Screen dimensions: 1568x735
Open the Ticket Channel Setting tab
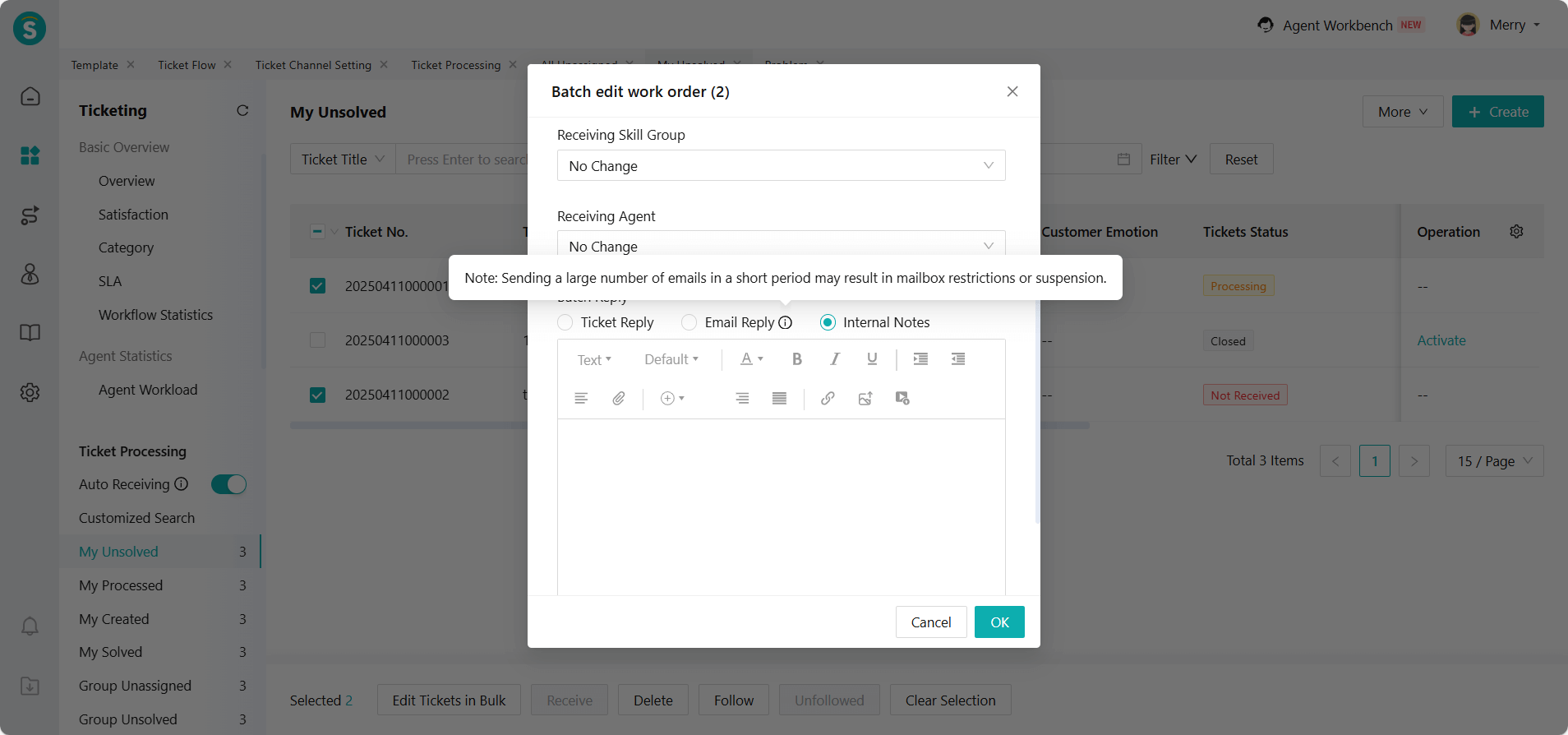click(x=313, y=65)
